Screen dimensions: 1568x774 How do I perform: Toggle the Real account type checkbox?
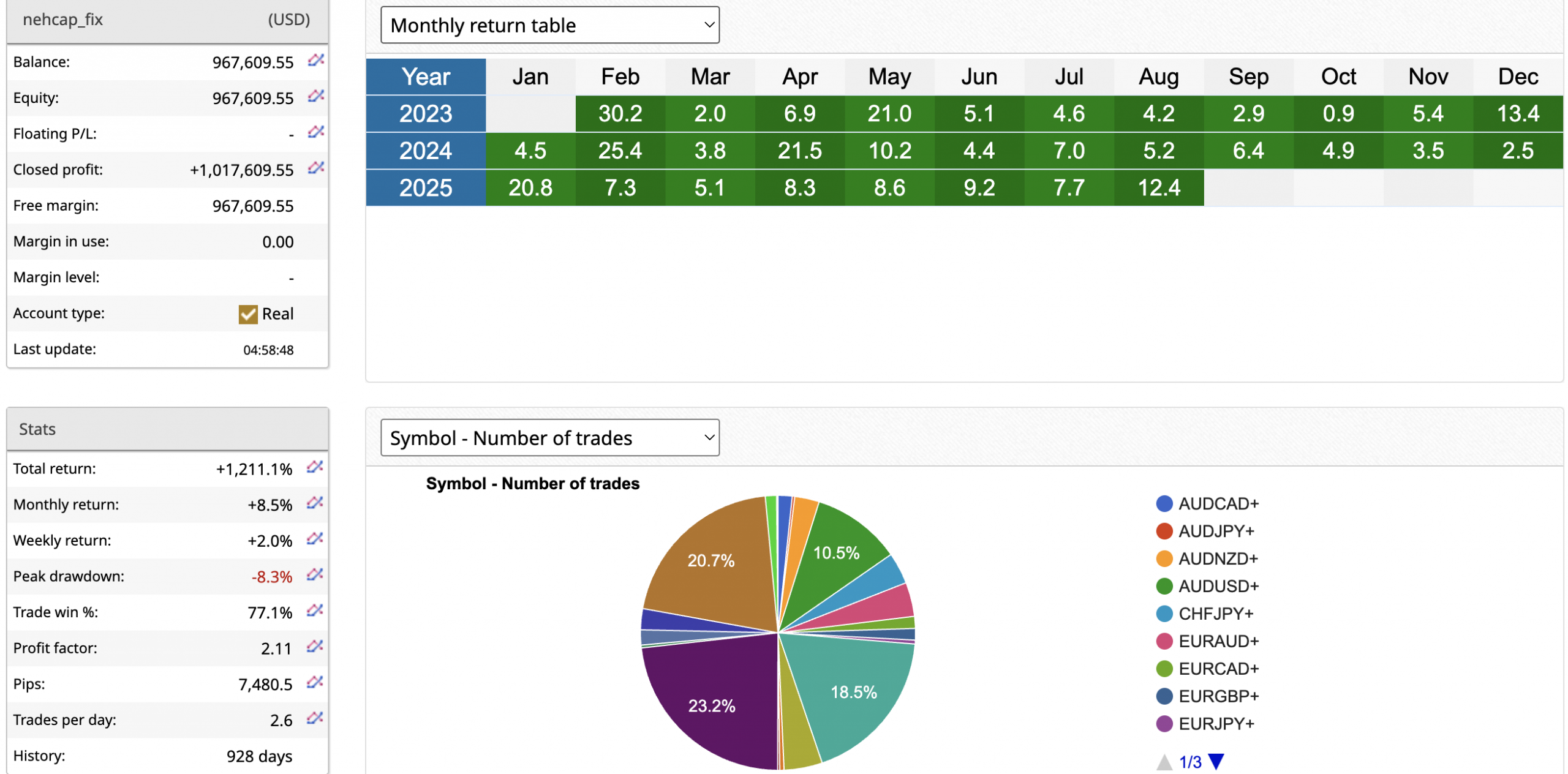click(247, 314)
